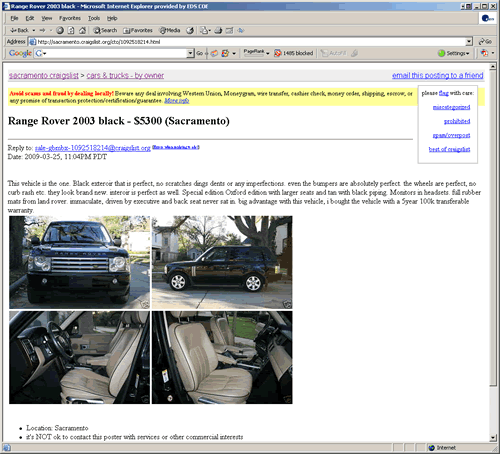This screenshot has width=500, height=454.
Task: Toggle the popup blocker 1485 blocked
Action: [293, 53]
